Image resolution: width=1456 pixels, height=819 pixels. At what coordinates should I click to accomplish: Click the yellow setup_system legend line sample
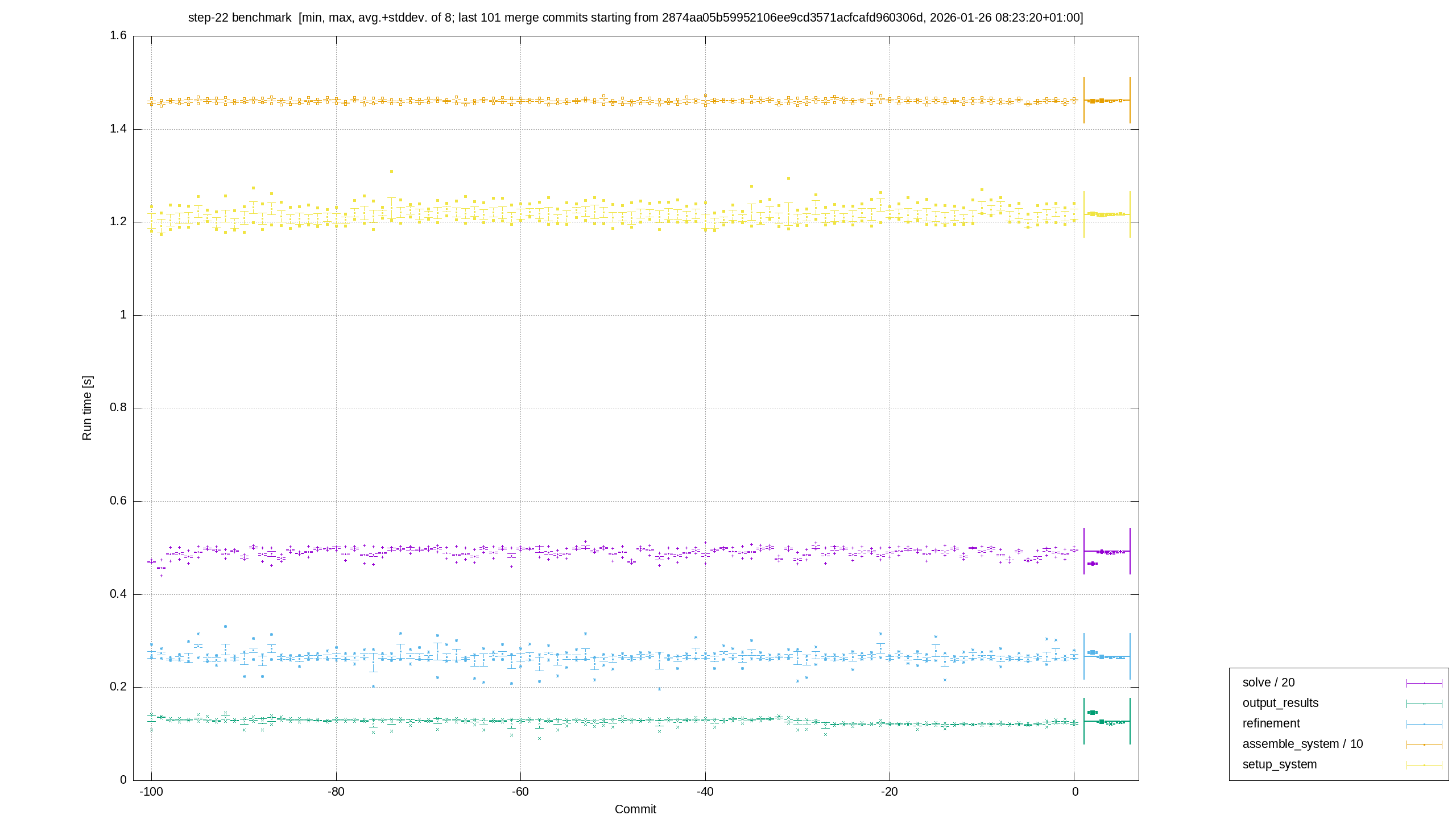tap(1424, 765)
